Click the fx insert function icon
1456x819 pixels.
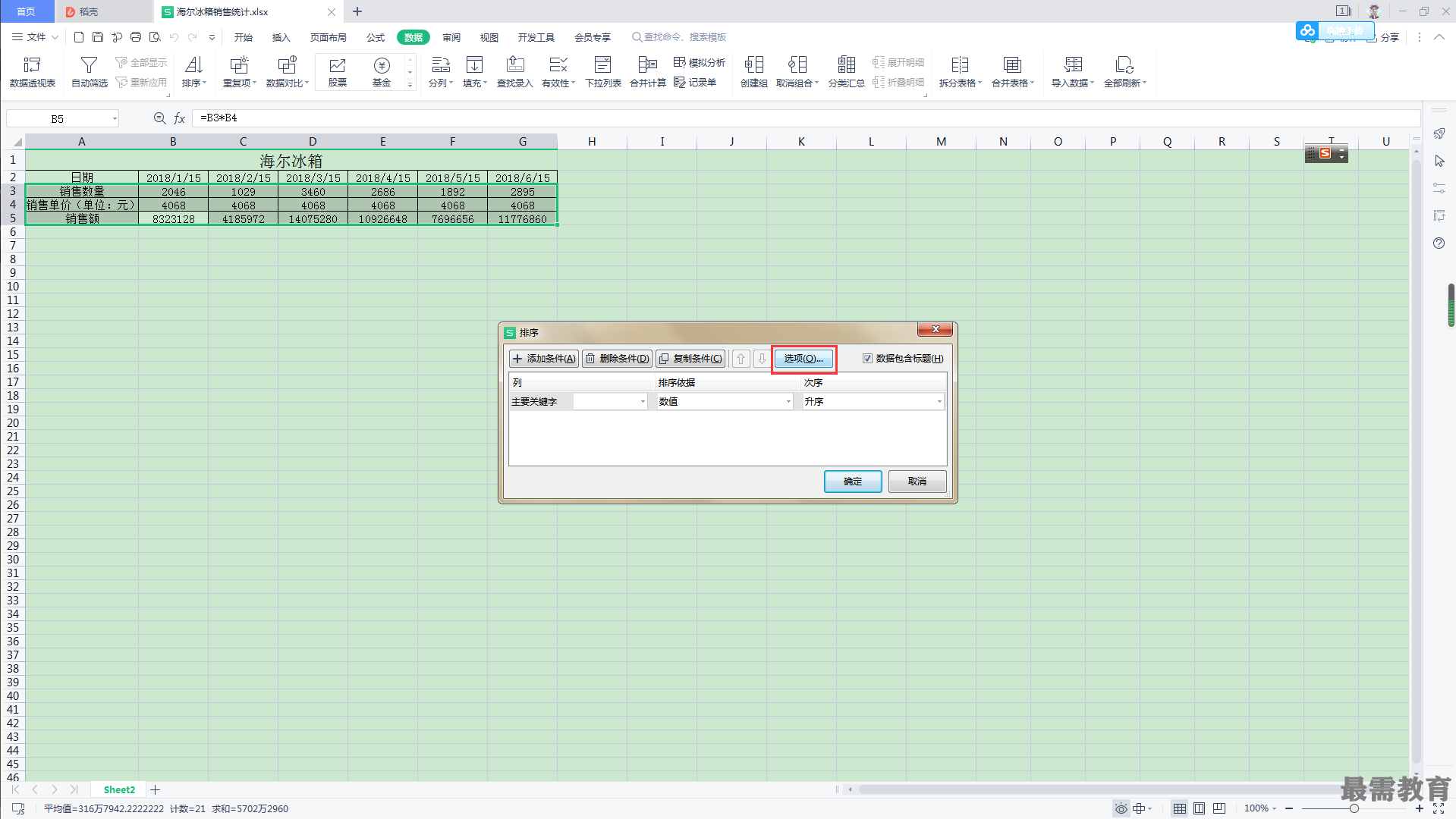coord(180,118)
